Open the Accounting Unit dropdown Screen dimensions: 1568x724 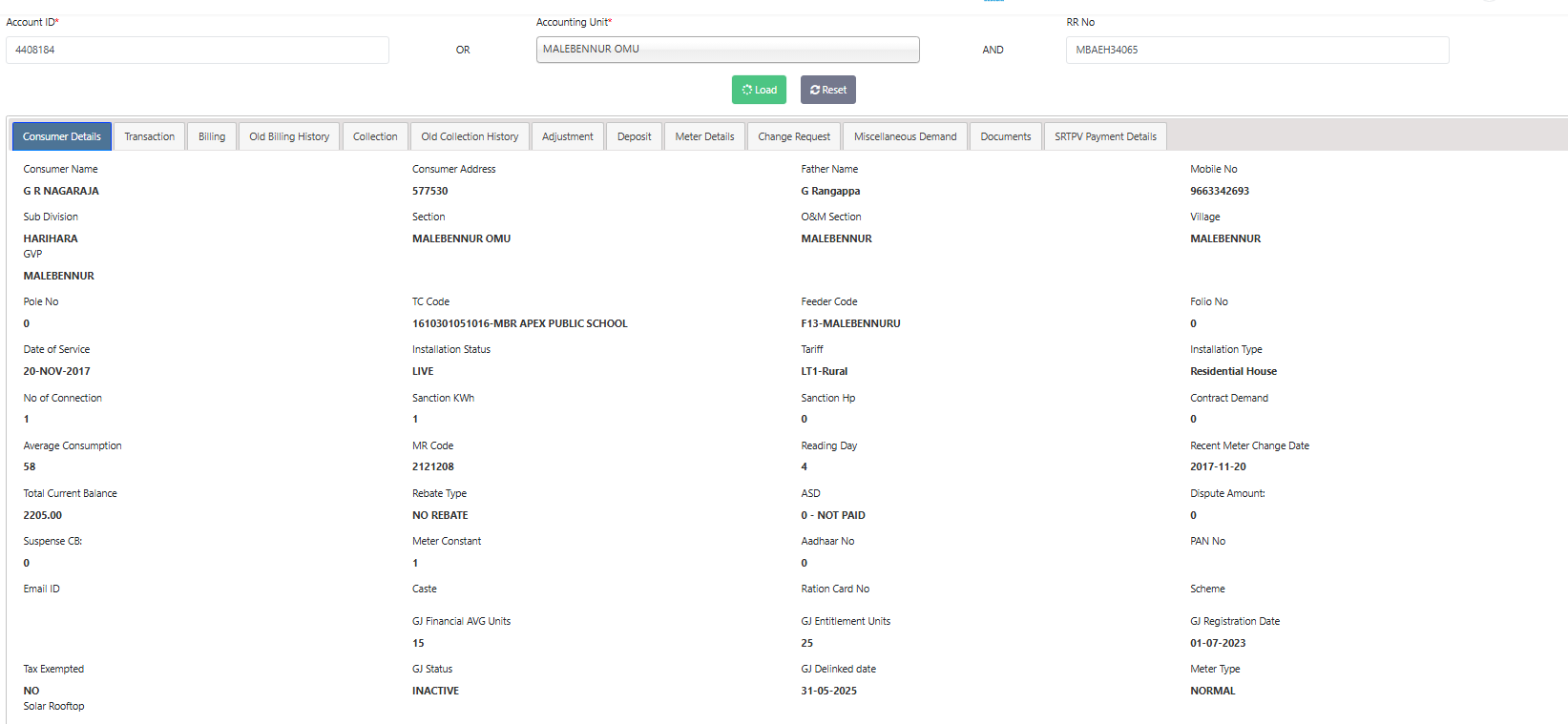[727, 50]
